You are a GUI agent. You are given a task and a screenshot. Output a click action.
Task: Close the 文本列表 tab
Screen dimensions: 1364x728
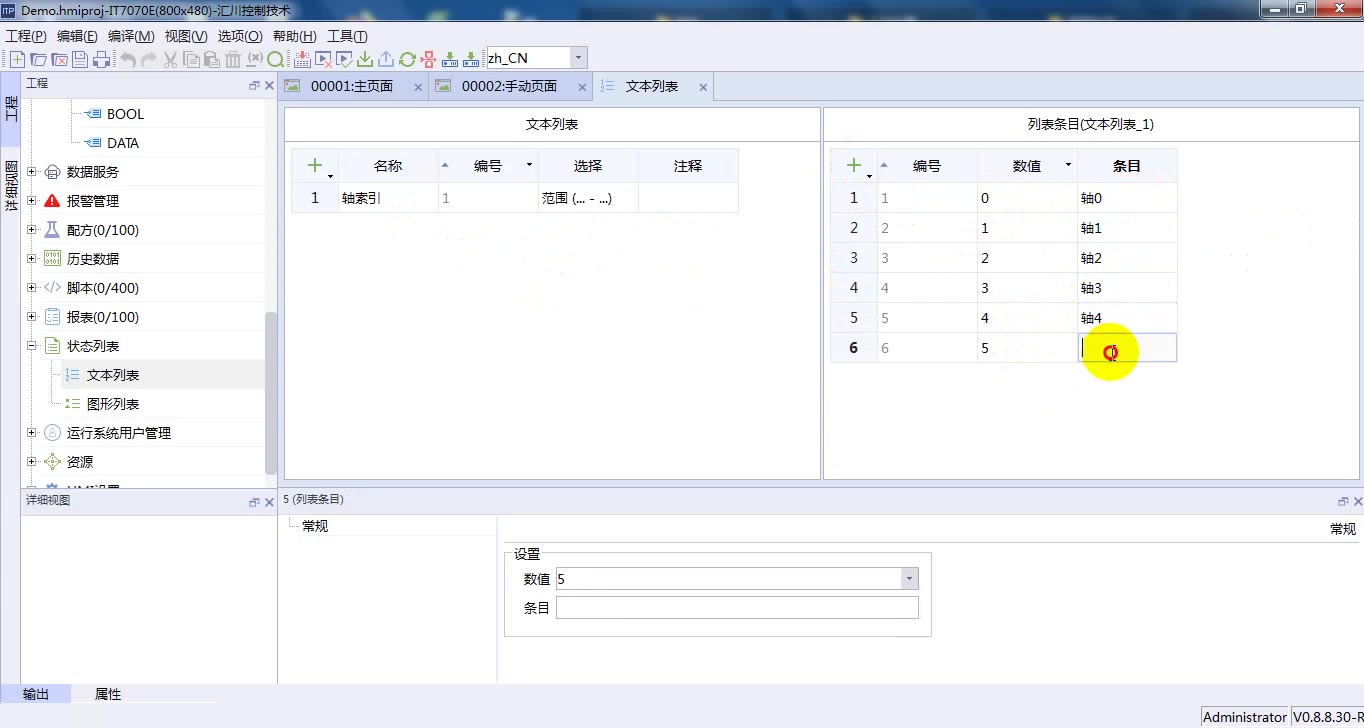pyautogui.click(x=703, y=87)
